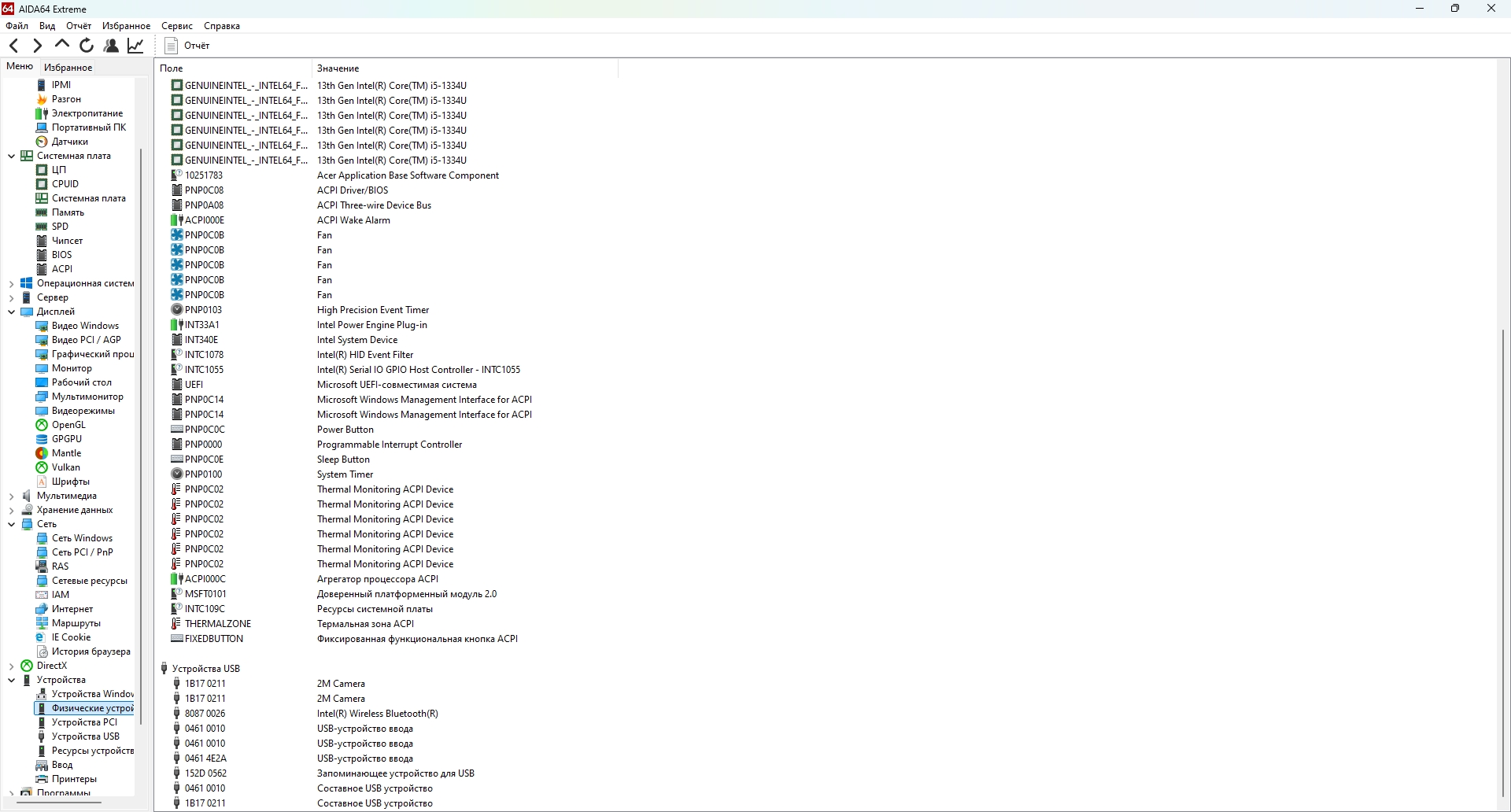
Task: Open the Ввод tree item
Action: click(x=54, y=765)
